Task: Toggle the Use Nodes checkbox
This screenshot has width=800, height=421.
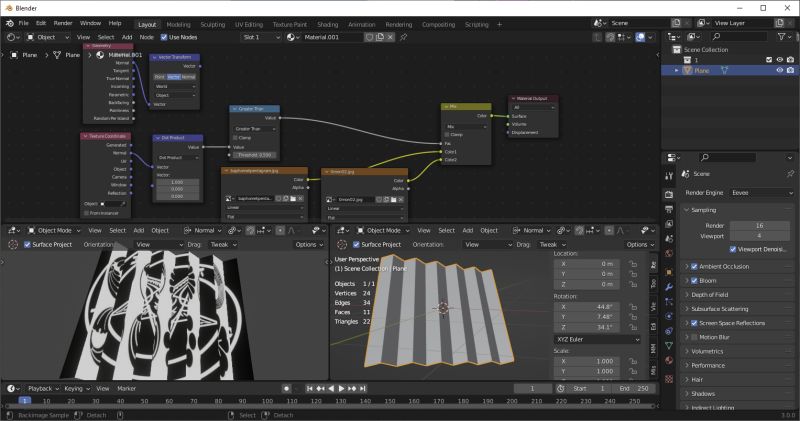Action: 164,37
